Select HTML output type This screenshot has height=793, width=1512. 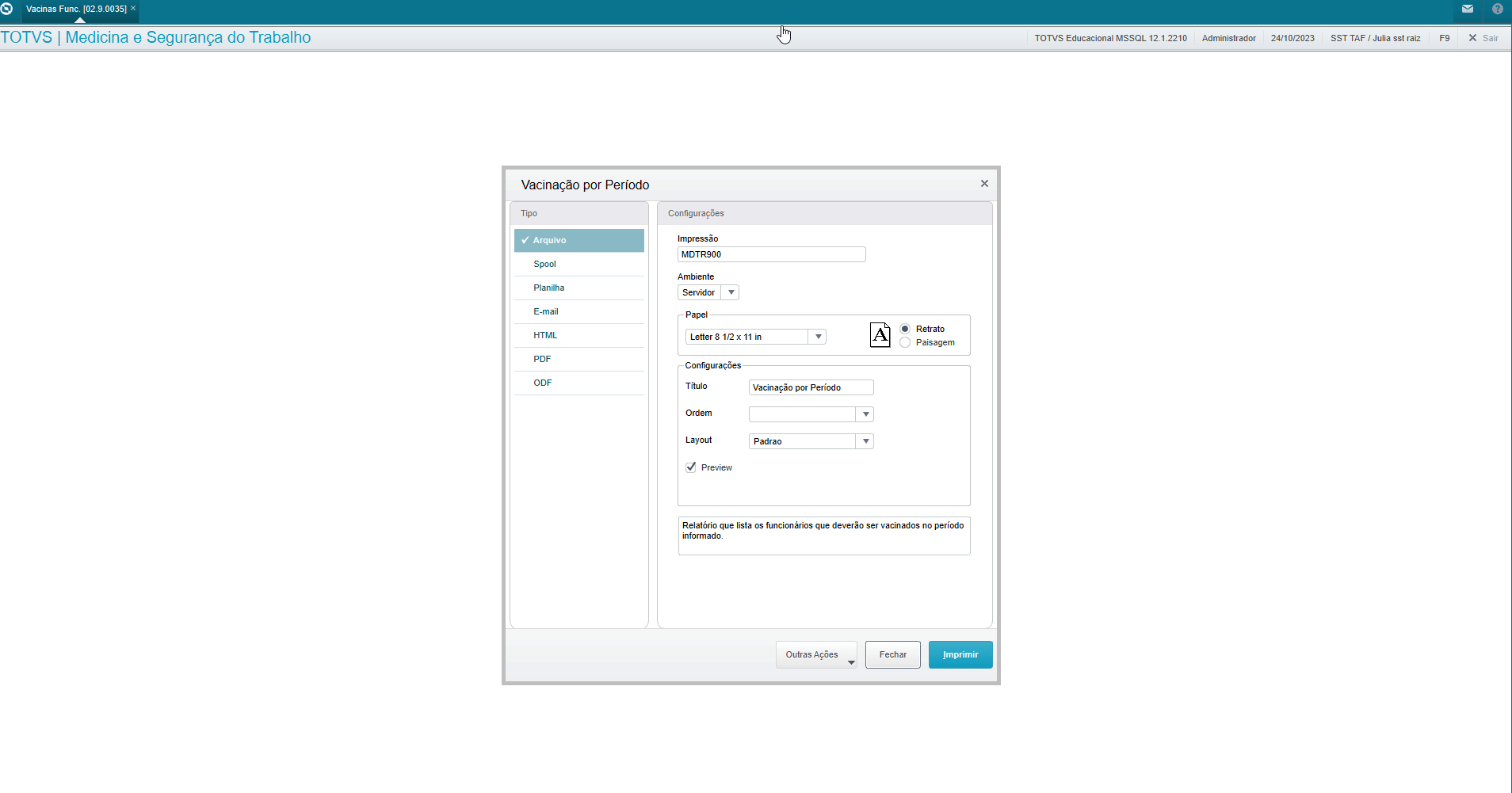pyautogui.click(x=579, y=335)
